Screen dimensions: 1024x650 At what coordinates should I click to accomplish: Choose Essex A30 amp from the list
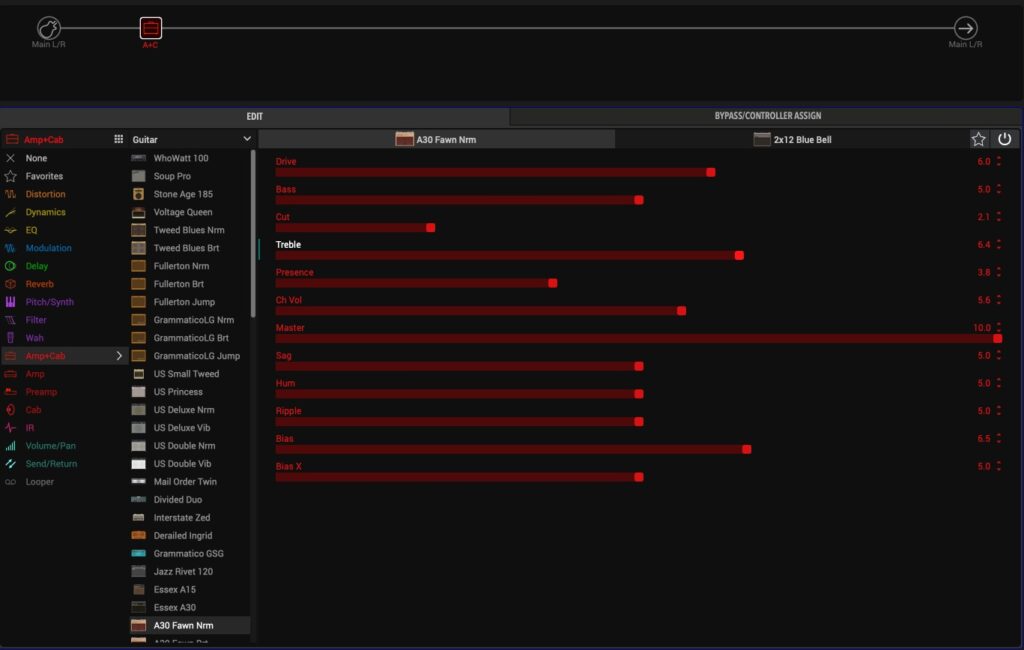[x=174, y=608]
